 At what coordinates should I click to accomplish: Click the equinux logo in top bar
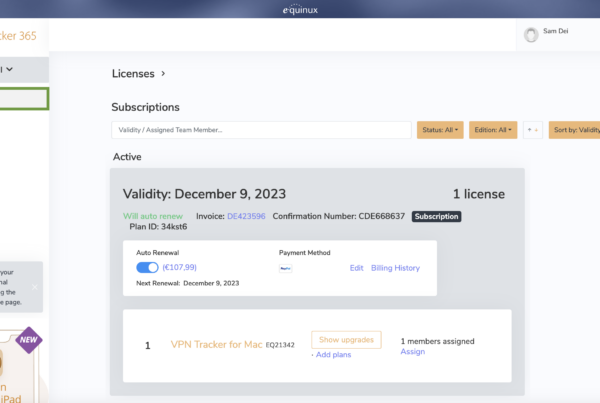pyautogui.click(x=300, y=9)
